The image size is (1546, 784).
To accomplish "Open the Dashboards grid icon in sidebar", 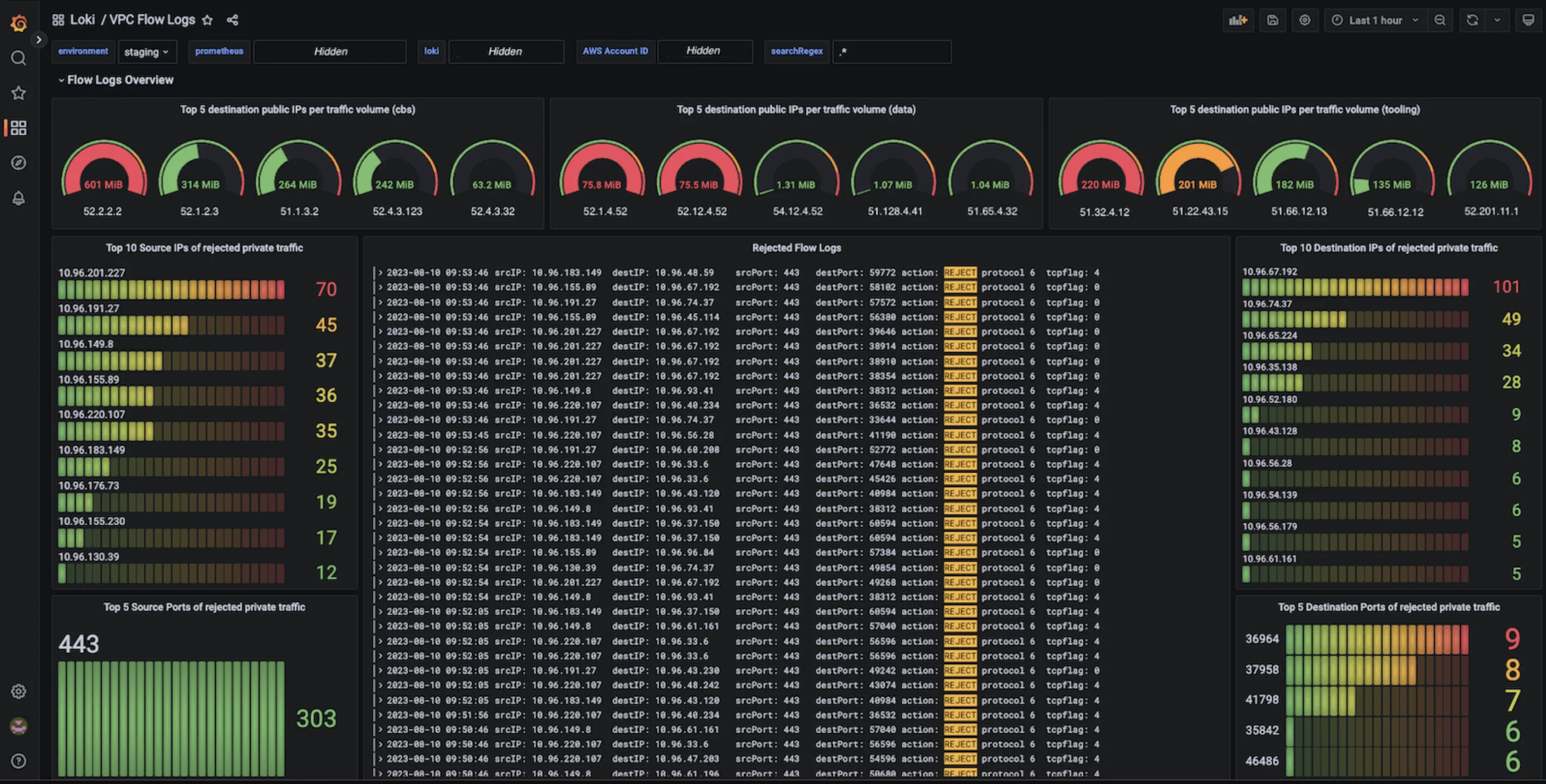I will click(18, 128).
